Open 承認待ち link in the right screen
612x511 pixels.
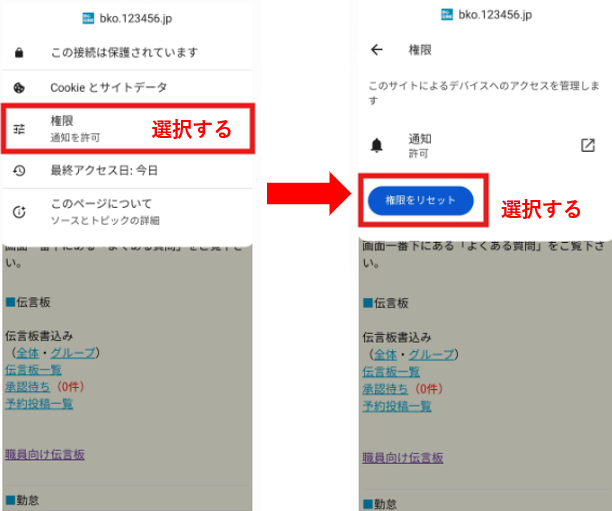[x=384, y=388]
